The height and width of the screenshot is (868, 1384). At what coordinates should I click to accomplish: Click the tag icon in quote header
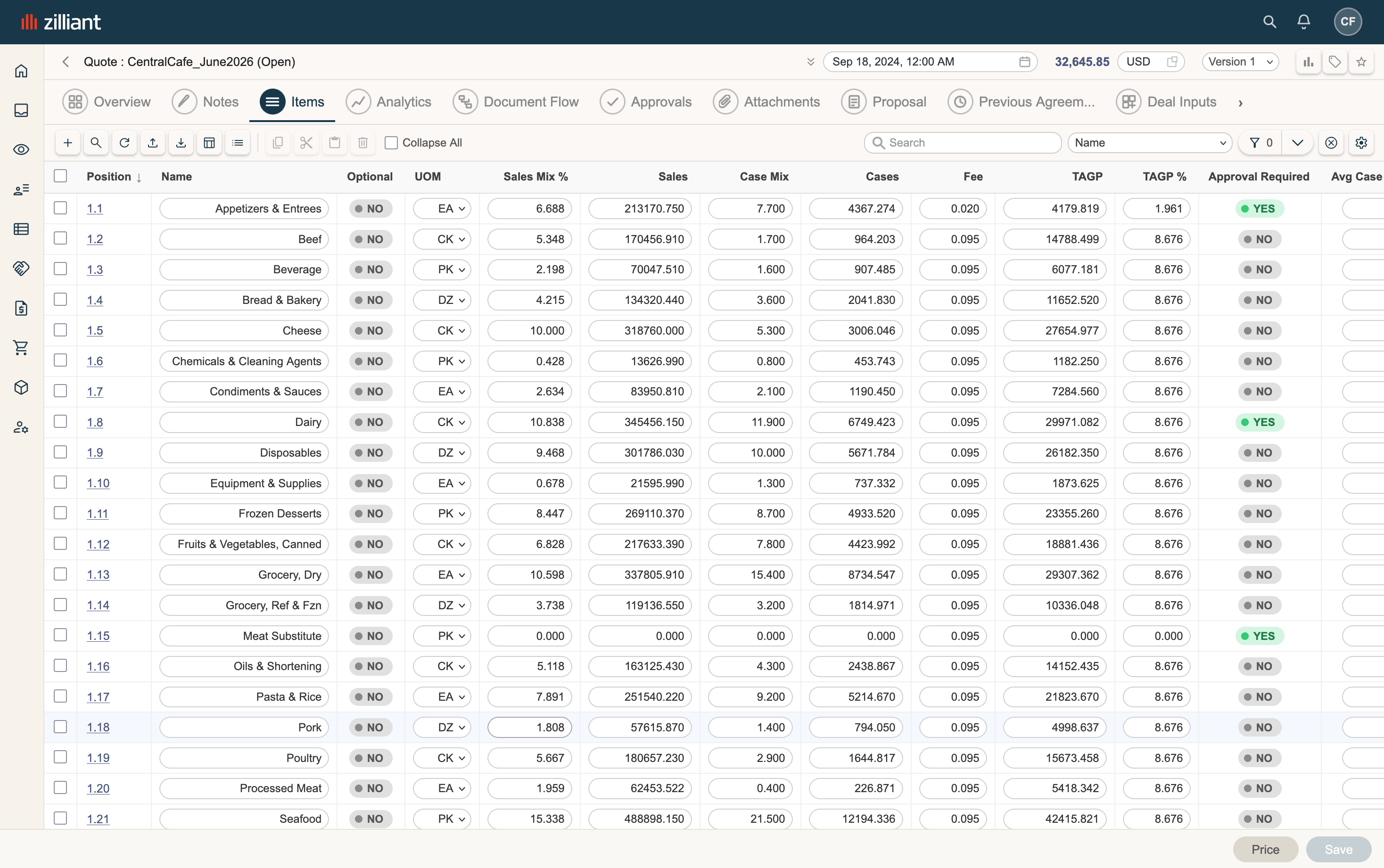pos(1335,61)
